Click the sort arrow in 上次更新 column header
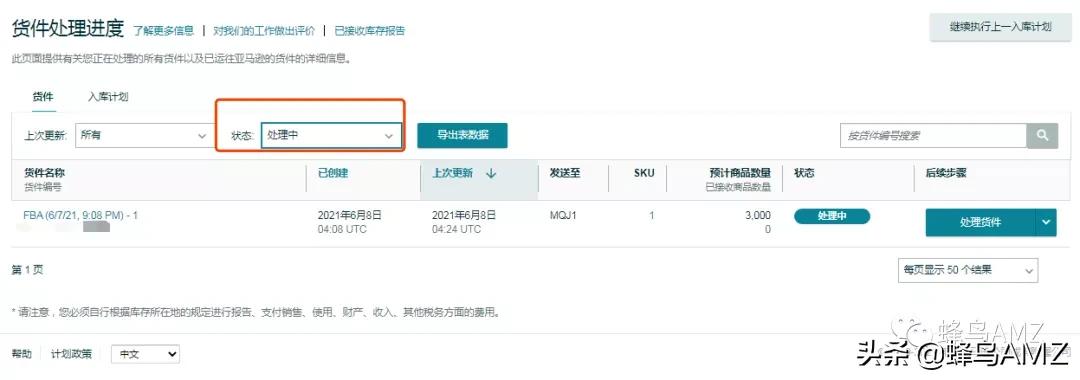This screenshot has width=1080, height=380. [x=491, y=173]
